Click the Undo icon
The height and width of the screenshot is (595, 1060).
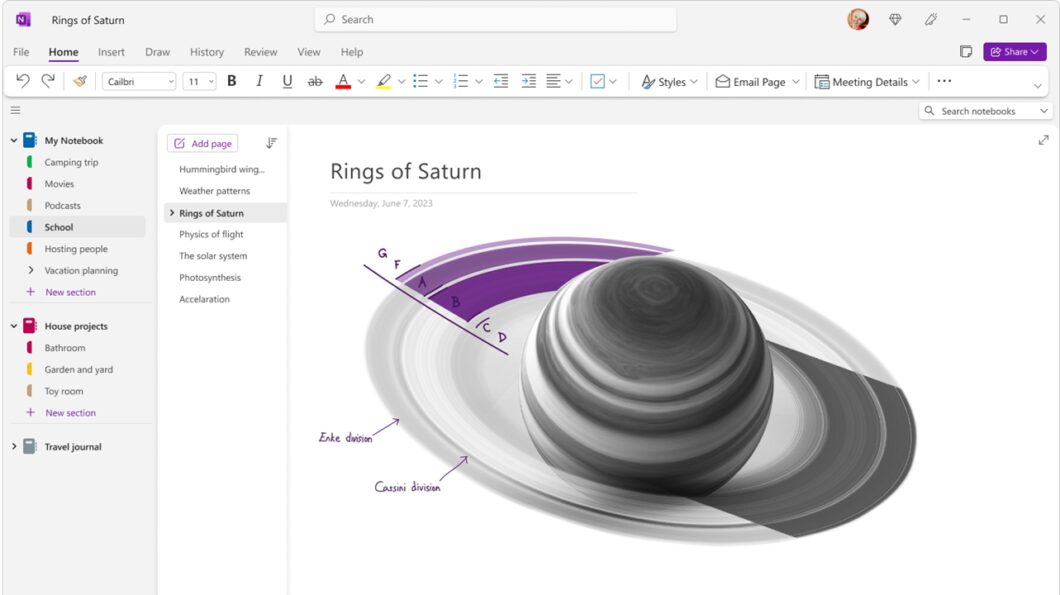[20, 81]
